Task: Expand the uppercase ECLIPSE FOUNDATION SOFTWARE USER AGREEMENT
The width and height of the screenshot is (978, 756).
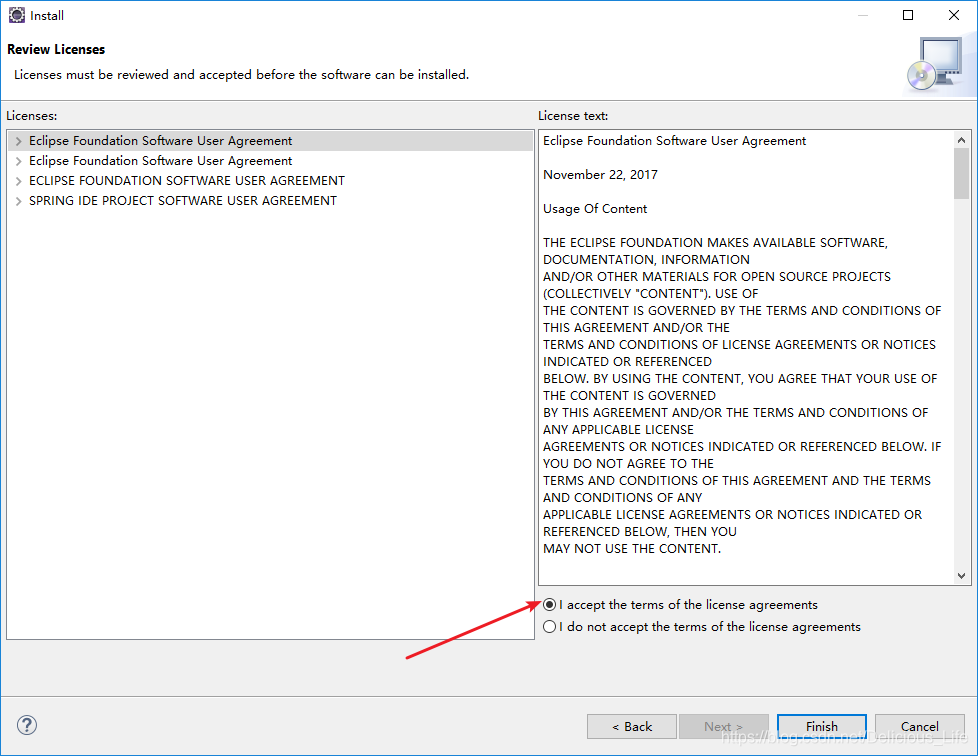Action: 19,181
